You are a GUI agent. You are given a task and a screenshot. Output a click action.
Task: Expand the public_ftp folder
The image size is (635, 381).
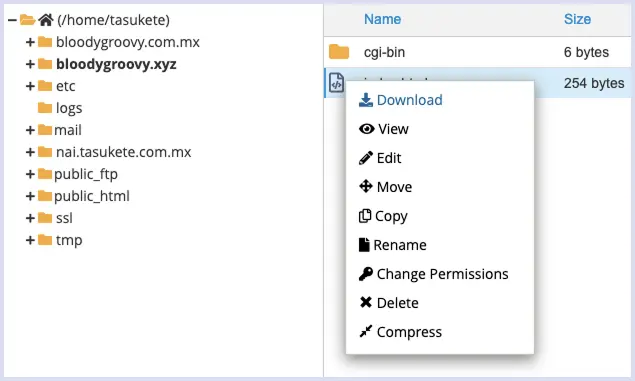click(x=30, y=174)
